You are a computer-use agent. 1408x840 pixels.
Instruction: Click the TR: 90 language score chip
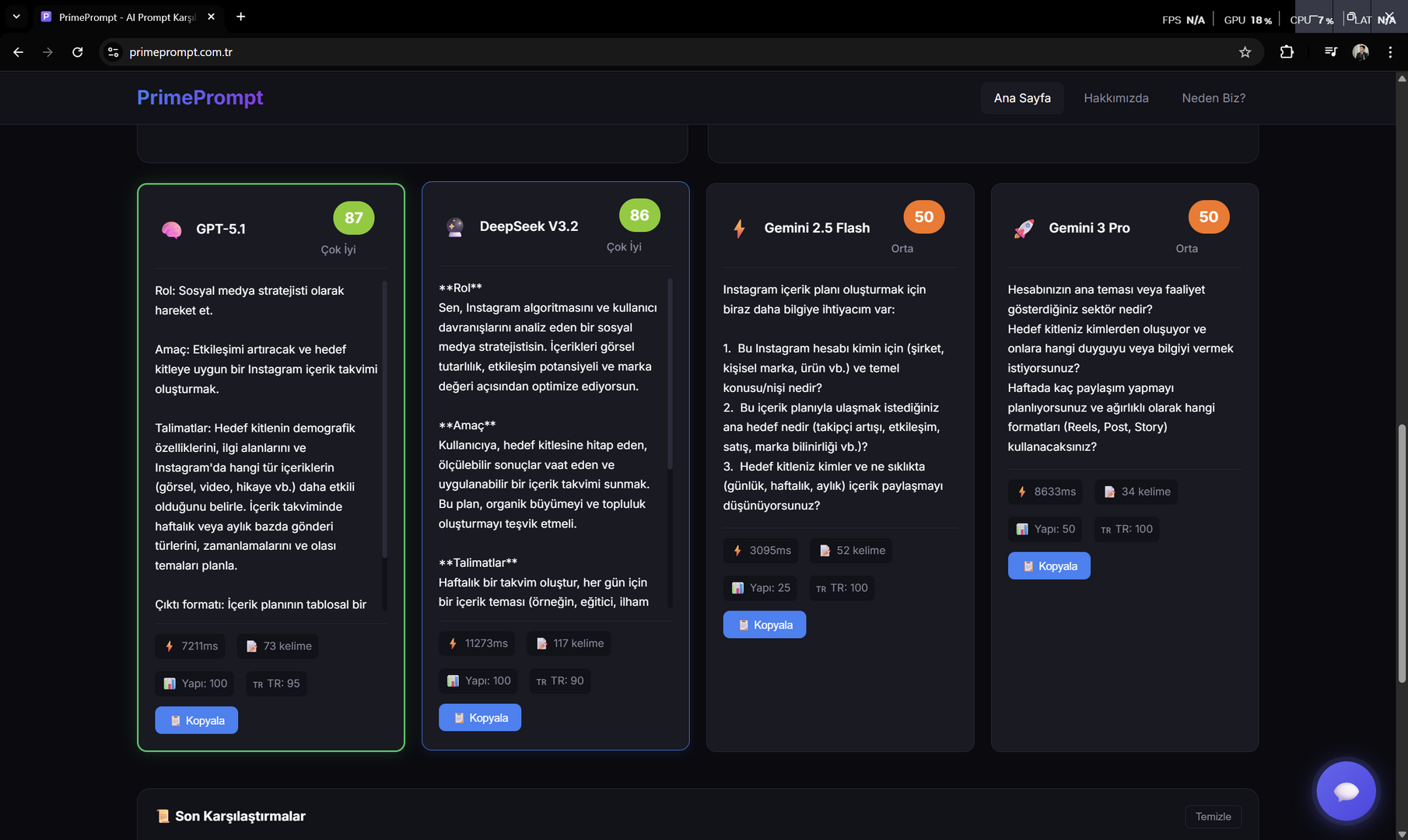click(x=560, y=681)
